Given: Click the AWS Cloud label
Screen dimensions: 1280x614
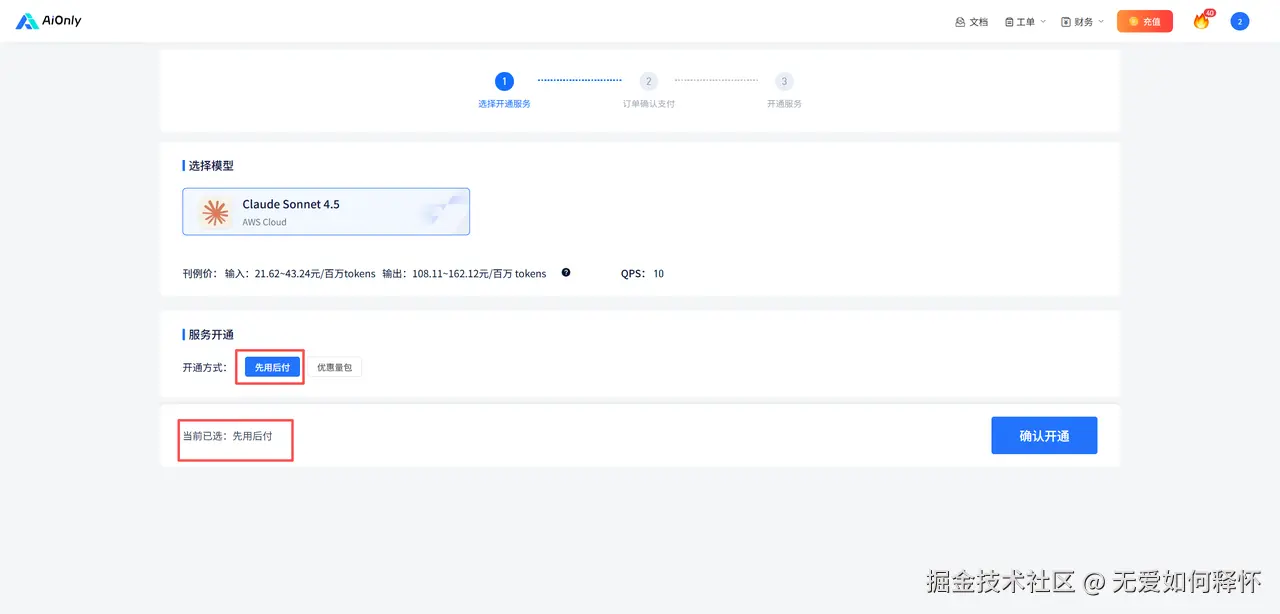Looking at the screenshot, I should click(x=264, y=222).
